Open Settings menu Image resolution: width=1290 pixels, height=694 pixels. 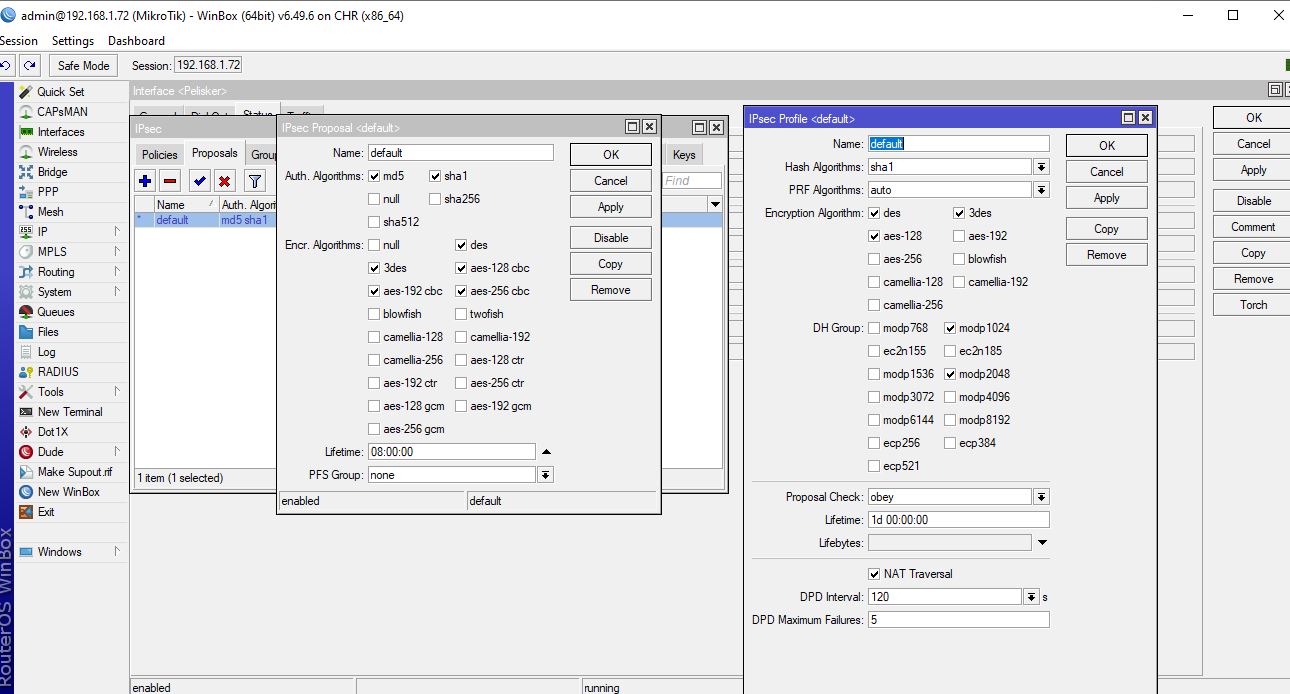click(73, 41)
